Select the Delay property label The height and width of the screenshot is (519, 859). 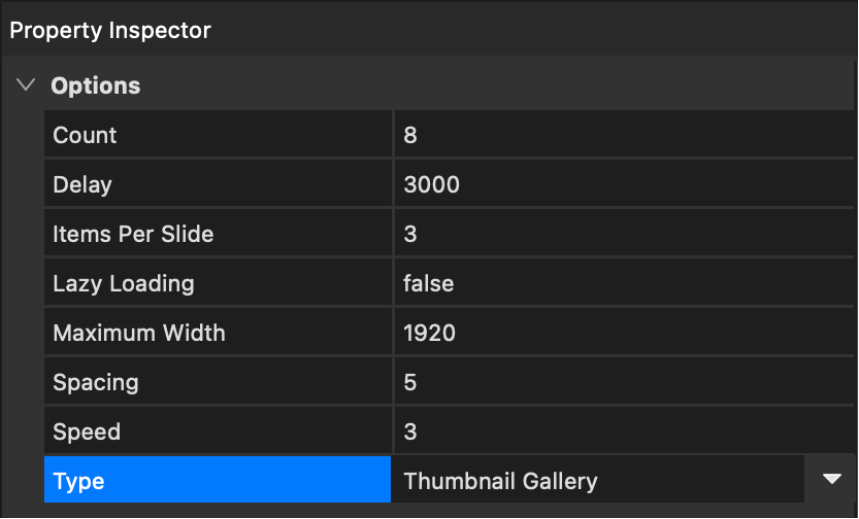point(82,185)
